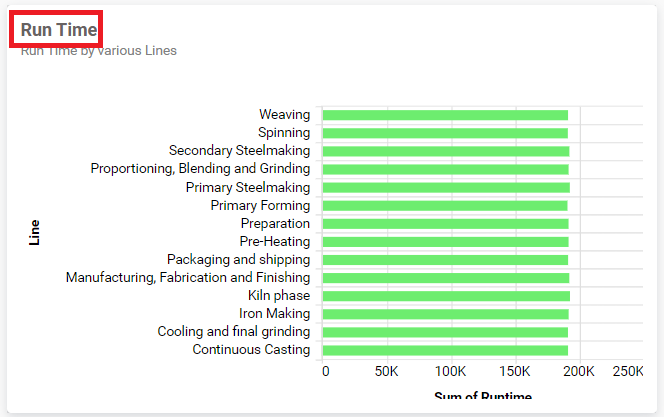
Task: Click the 100K x-axis tick label
Action: (451, 372)
